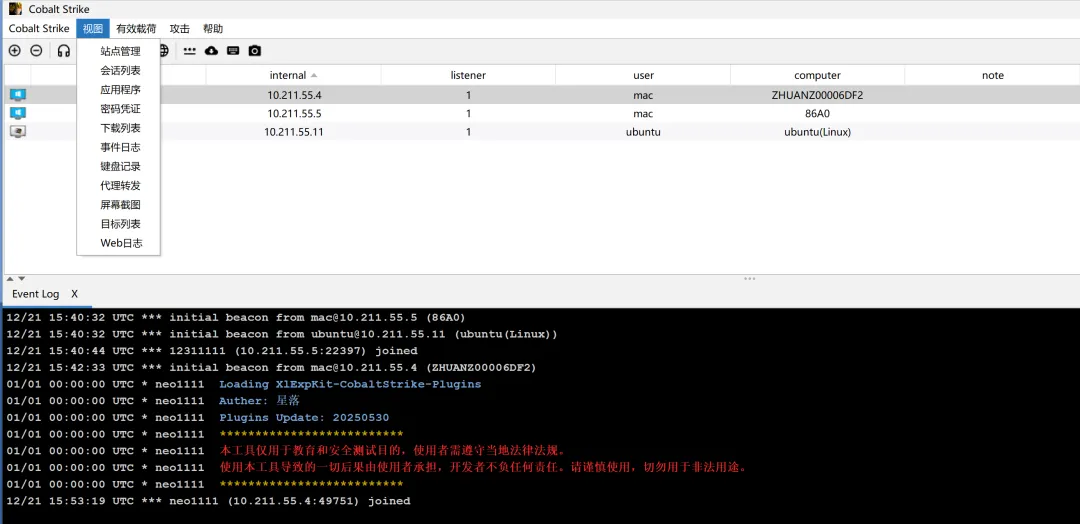Image resolution: width=1080 pixels, height=524 pixels.
Task: Choose 事件日志 from the menu
Action: coord(120,147)
